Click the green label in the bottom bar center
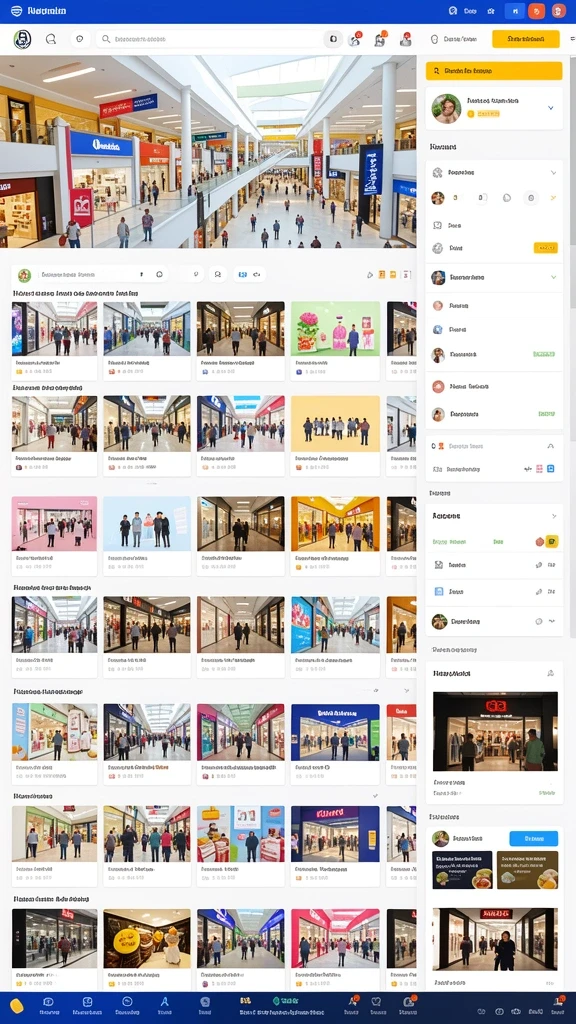This screenshot has height=1024, width=576. pyautogui.click(x=285, y=1000)
